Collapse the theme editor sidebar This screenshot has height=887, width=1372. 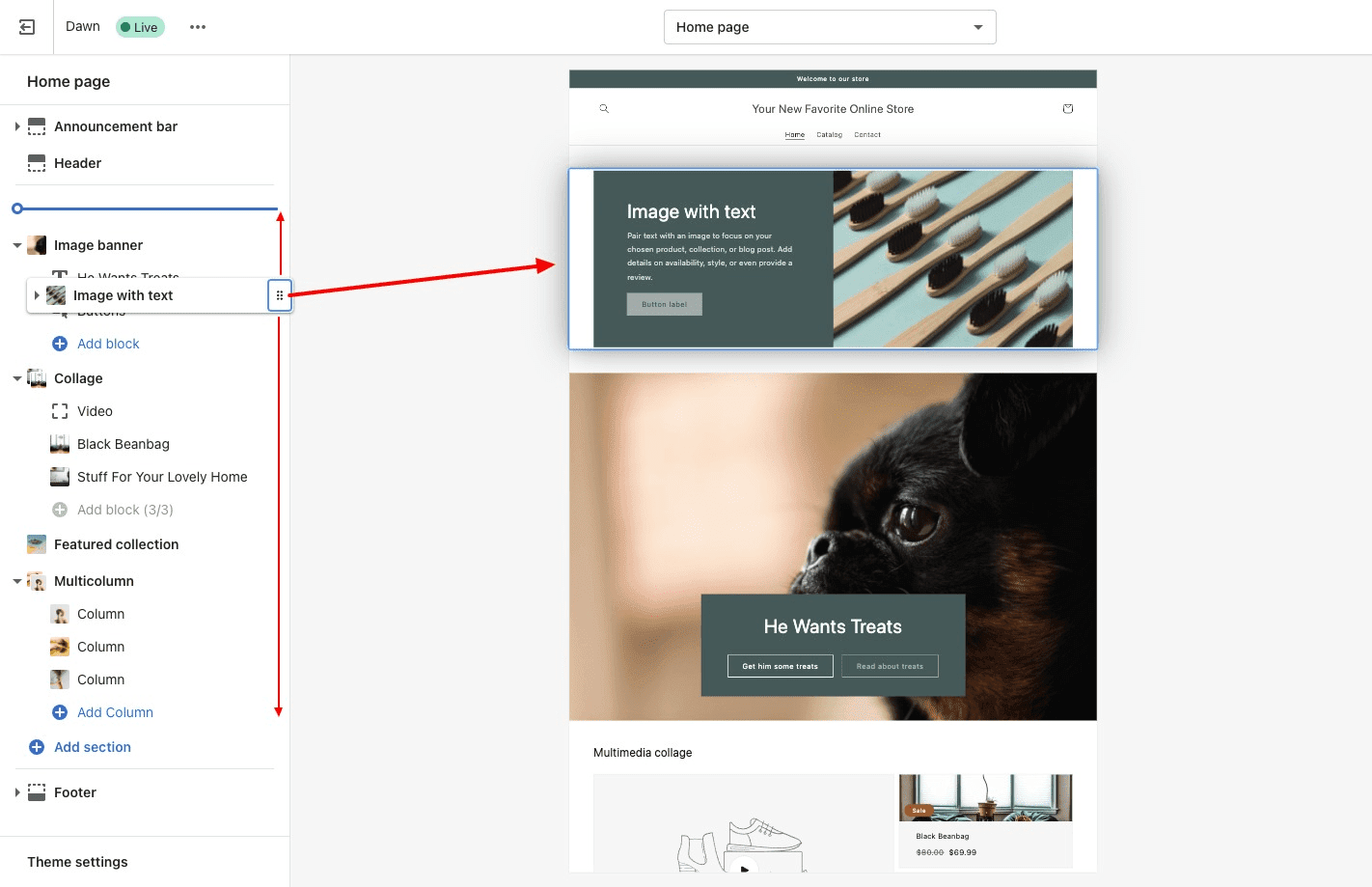tap(26, 26)
